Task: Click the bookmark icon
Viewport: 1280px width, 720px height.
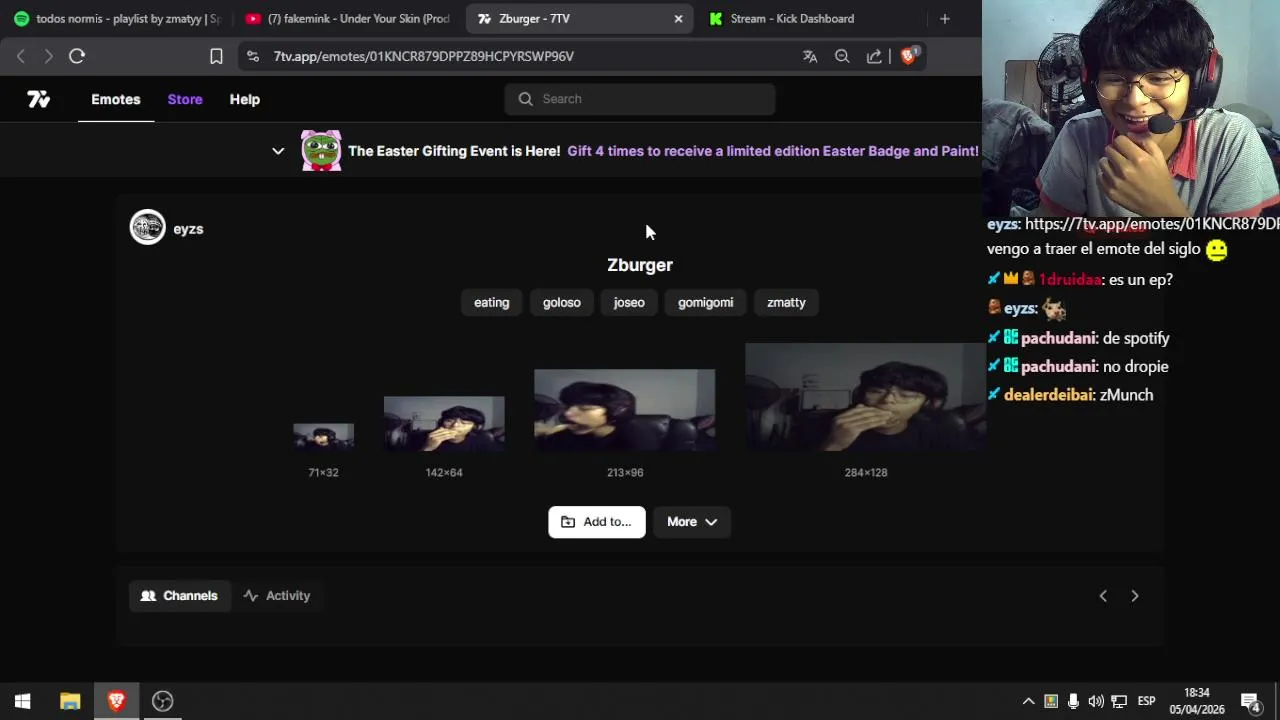Action: pos(216,56)
